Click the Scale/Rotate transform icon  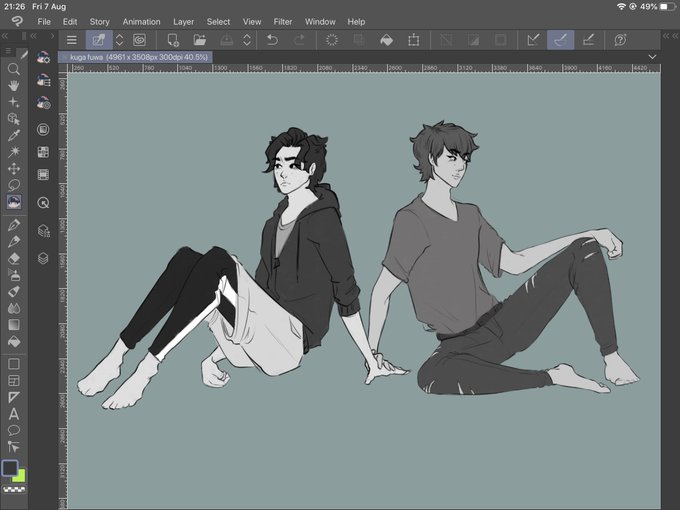click(414, 40)
